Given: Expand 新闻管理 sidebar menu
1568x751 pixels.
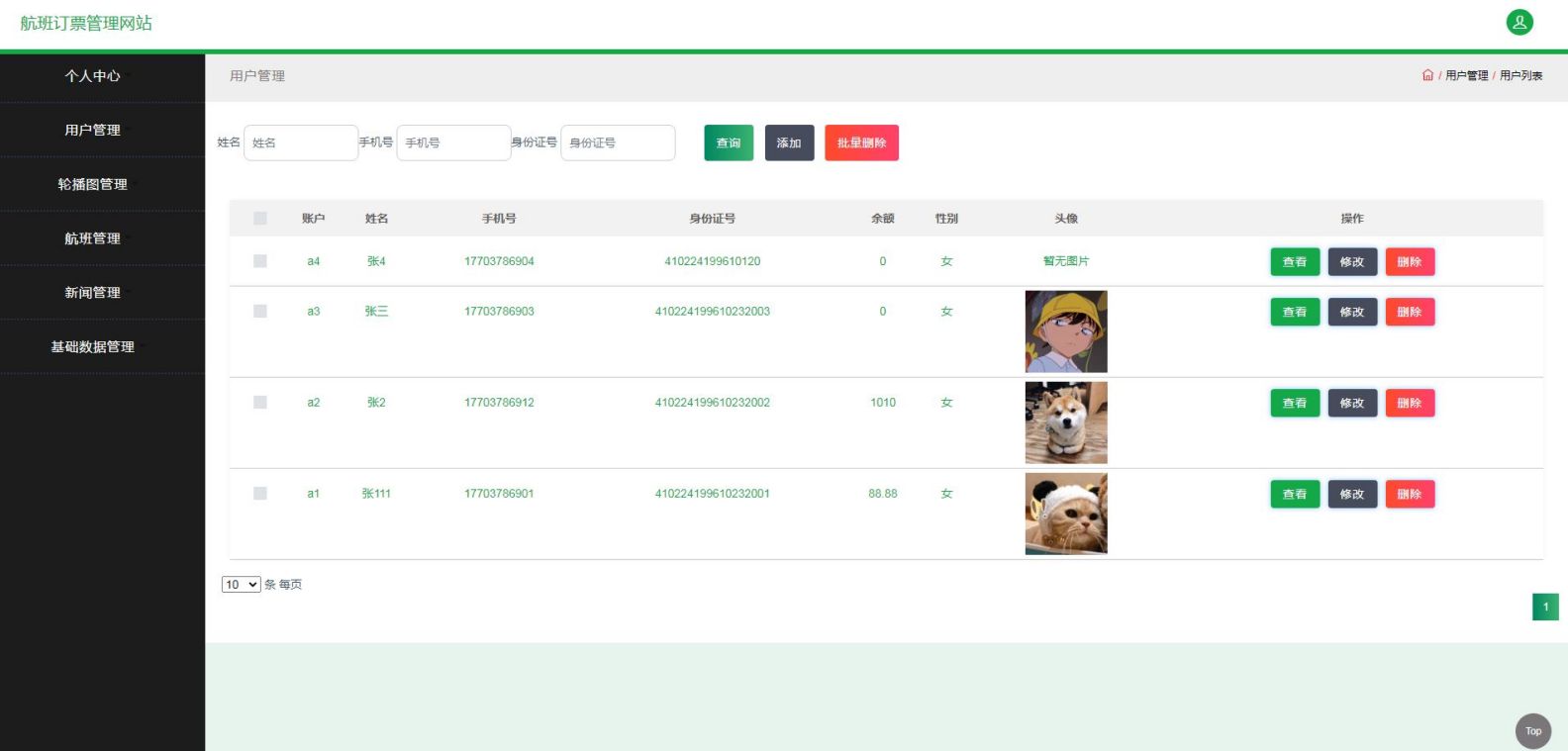Looking at the screenshot, I should point(102,293).
